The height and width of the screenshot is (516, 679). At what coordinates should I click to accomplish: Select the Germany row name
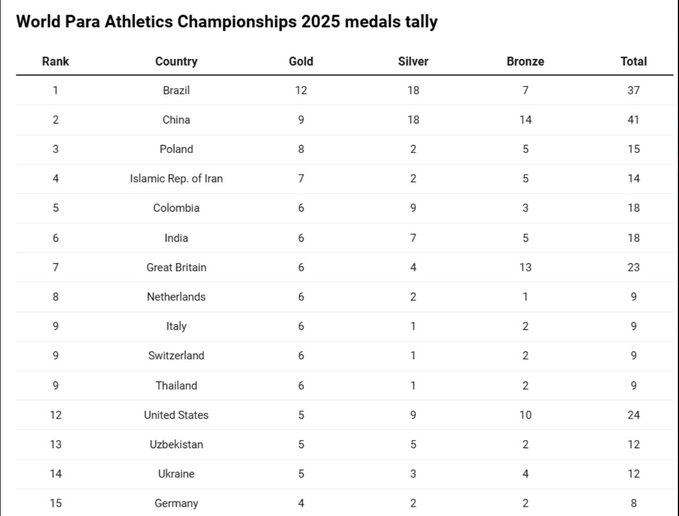point(176,503)
